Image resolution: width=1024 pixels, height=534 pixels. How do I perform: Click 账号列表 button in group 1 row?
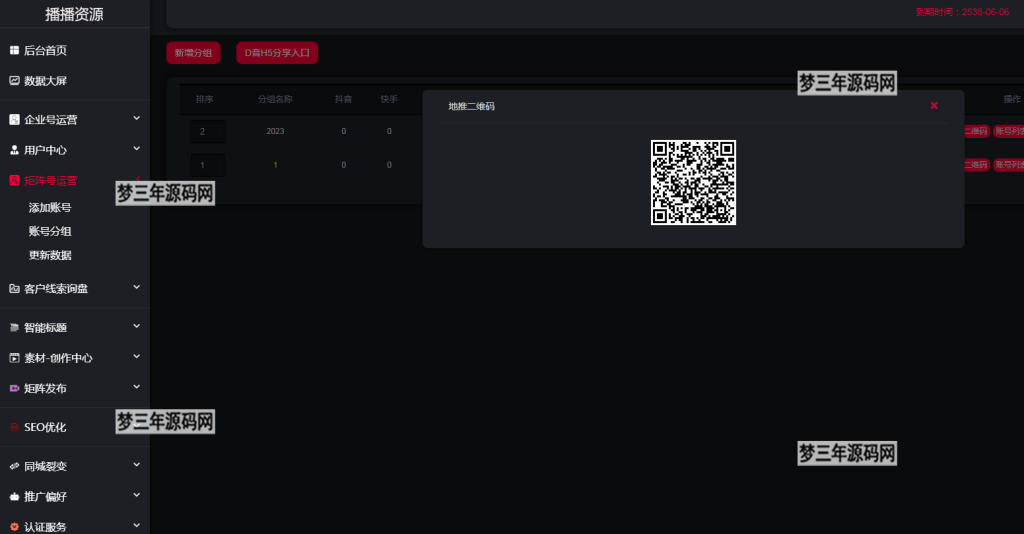[x=1009, y=165]
